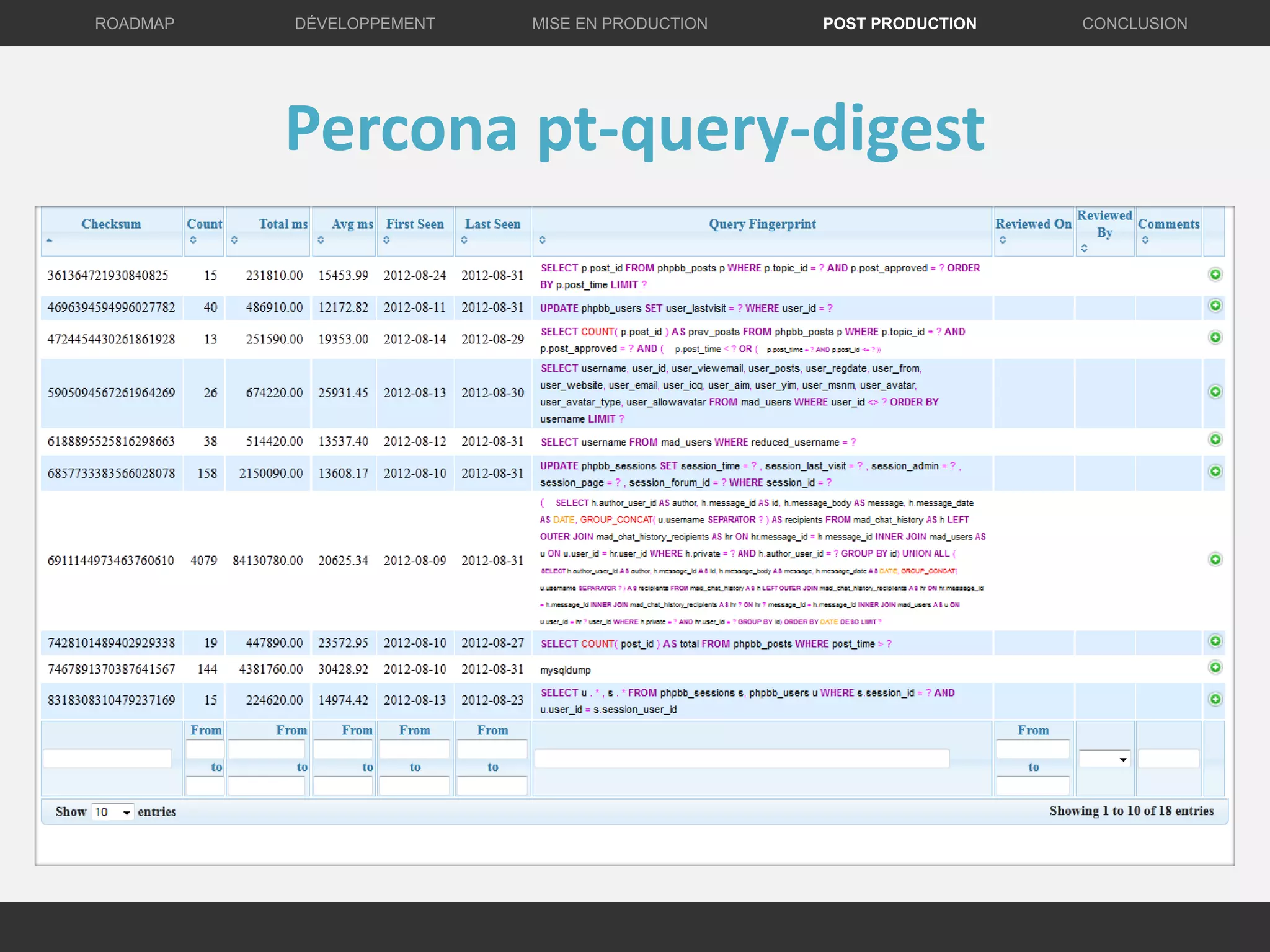The image size is (1270, 952).
Task: Click the Comments filter input
Action: (x=1168, y=758)
